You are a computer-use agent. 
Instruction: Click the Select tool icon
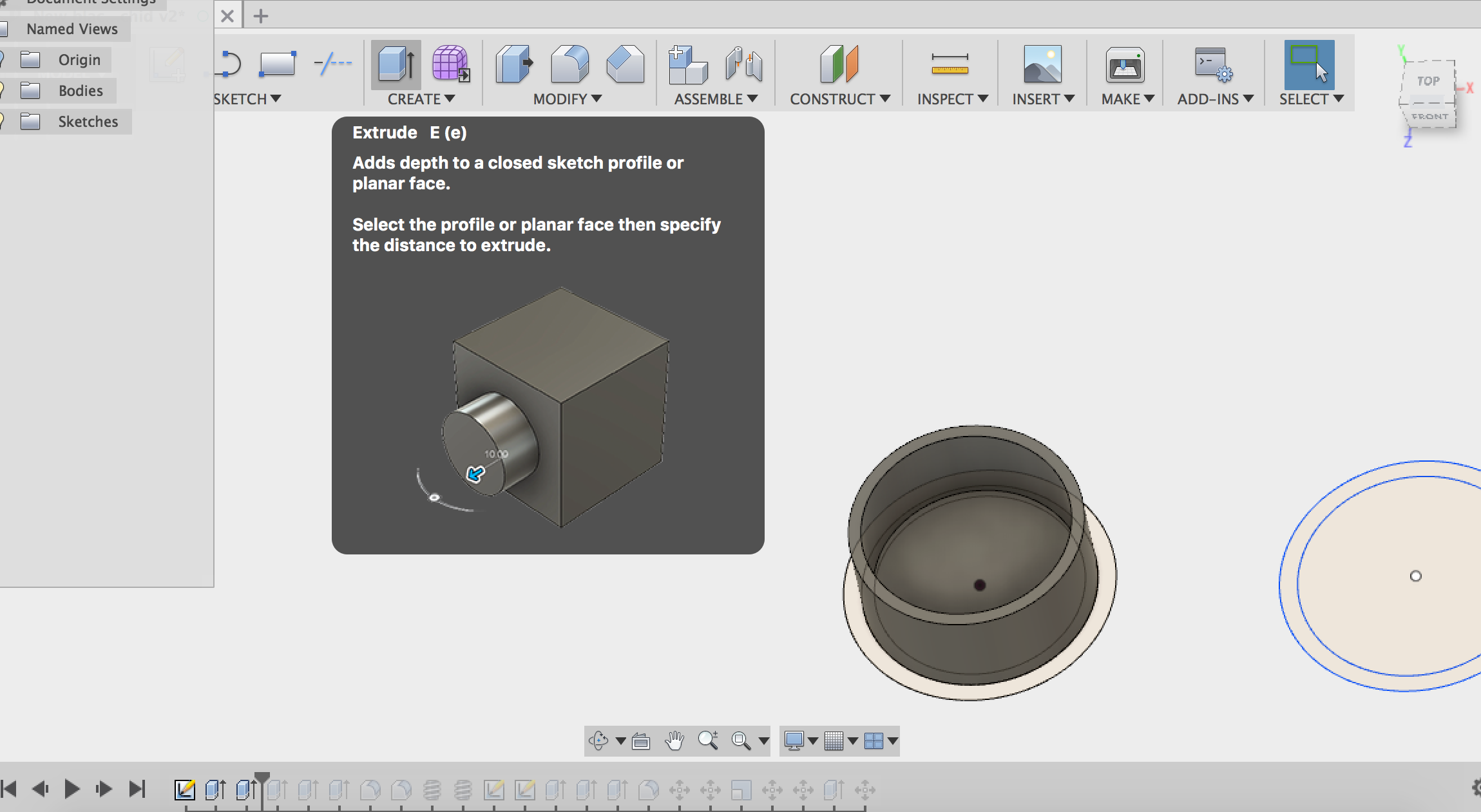1309,64
